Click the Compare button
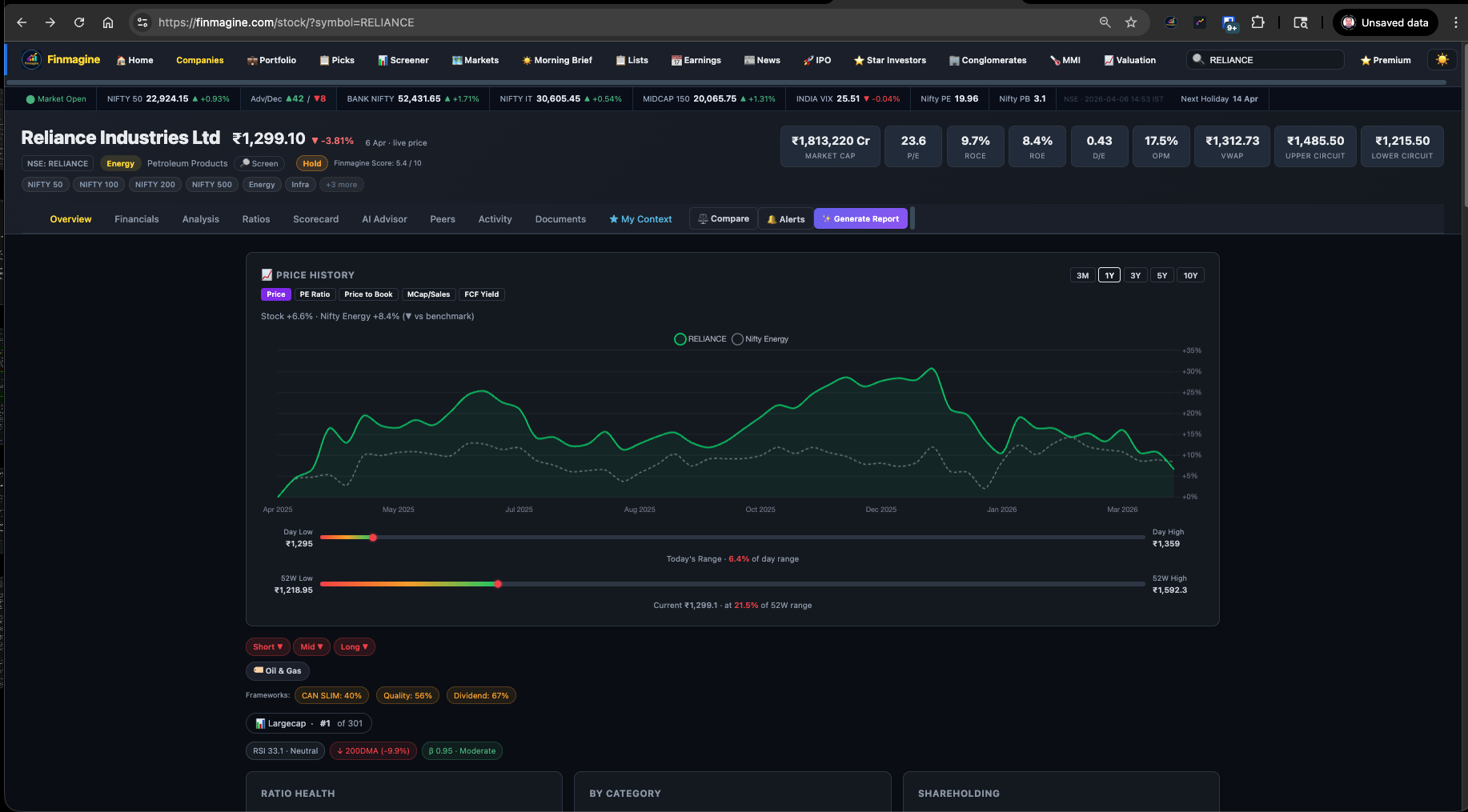Viewport: 1468px width, 812px height. pyautogui.click(x=723, y=218)
